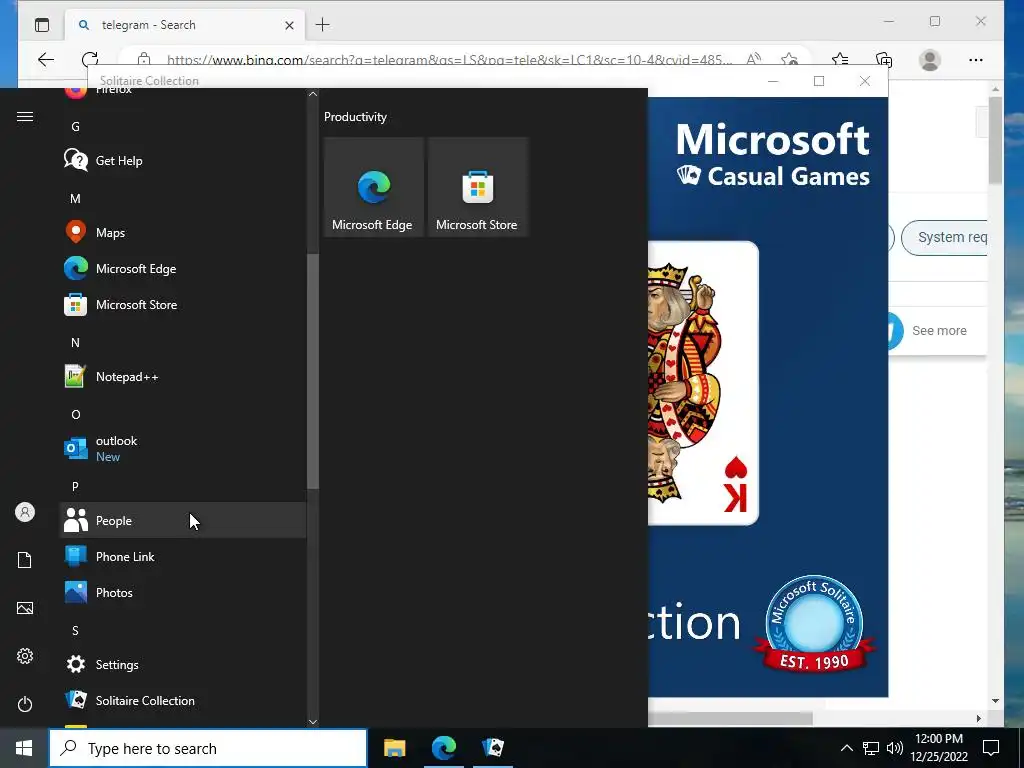Click the Microsoft Edge productivity tile
The image size is (1024, 768).
374,187
